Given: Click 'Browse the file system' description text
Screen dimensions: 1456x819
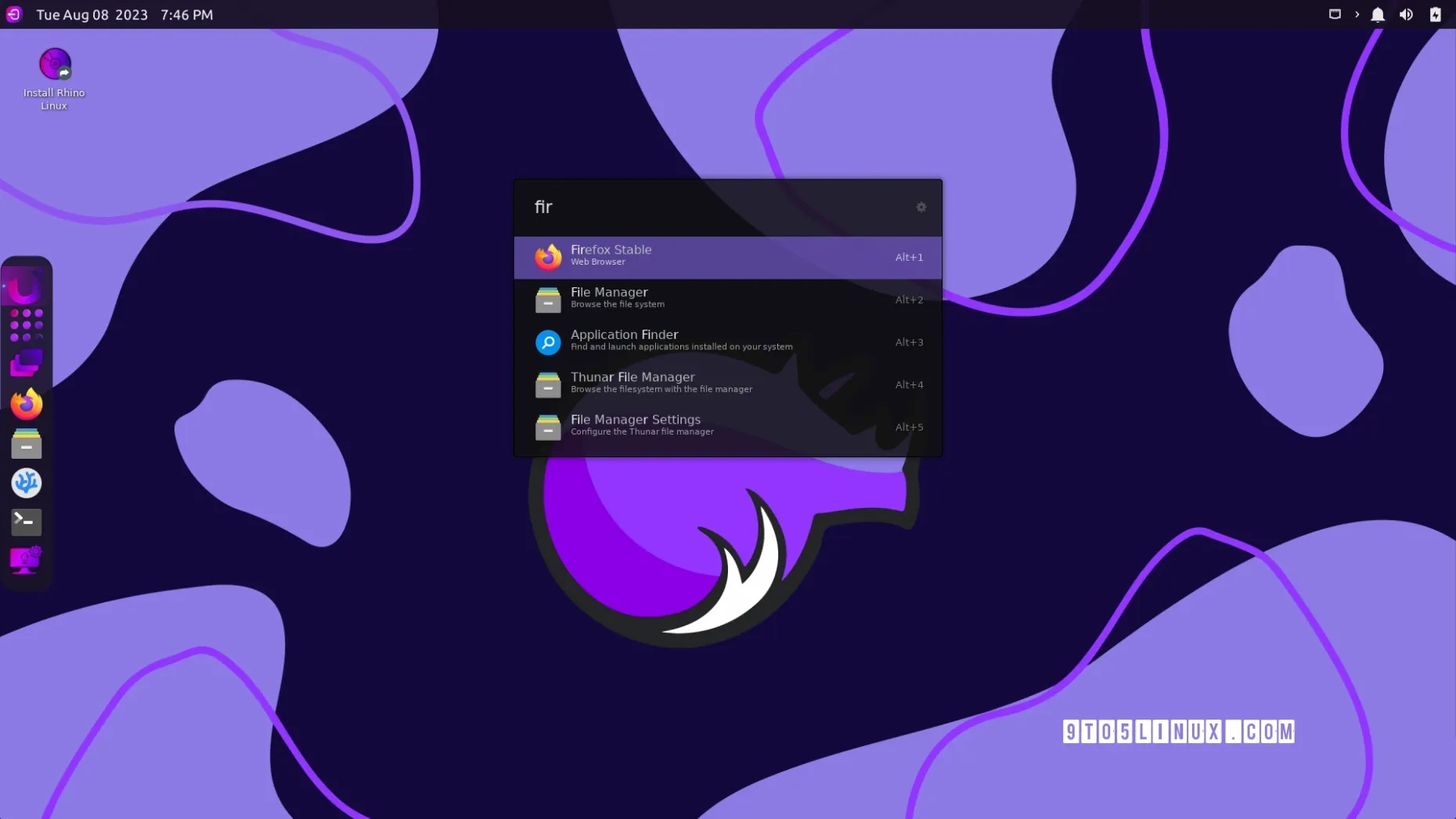Looking at the screenshot, I should click(x=618, y=305).
